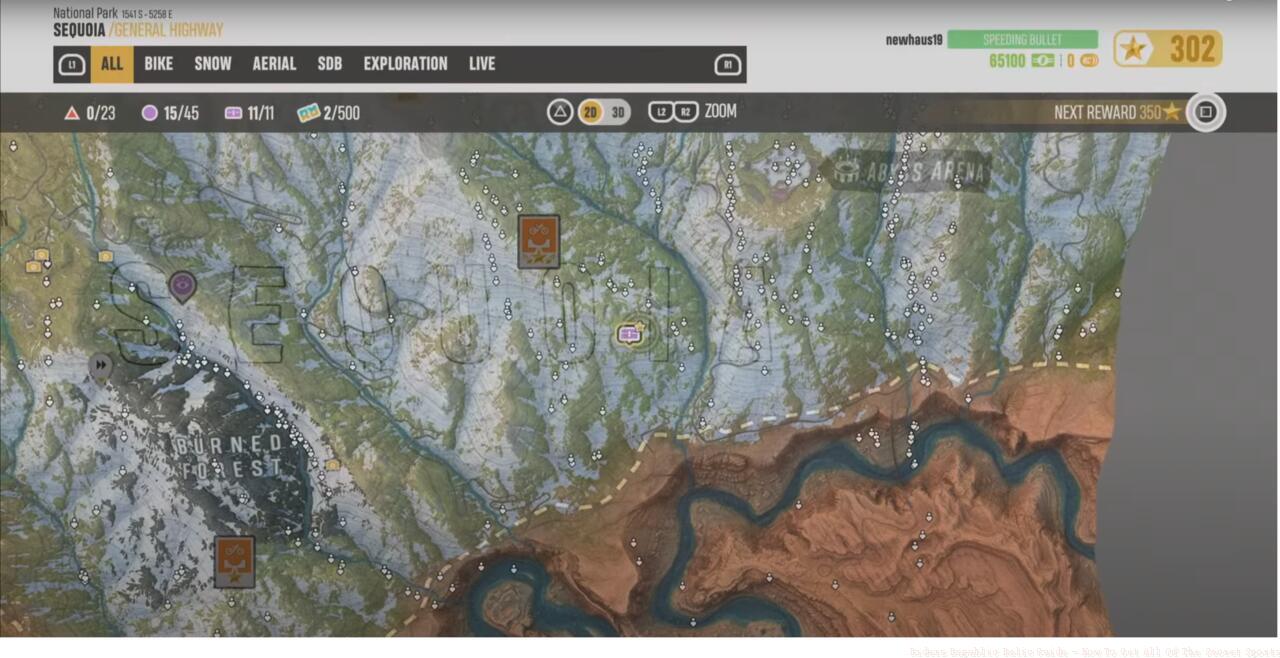Click the gray fast-travel marker on the map
The width and height of the screenshot is (1280, 658).
(100, 366)
